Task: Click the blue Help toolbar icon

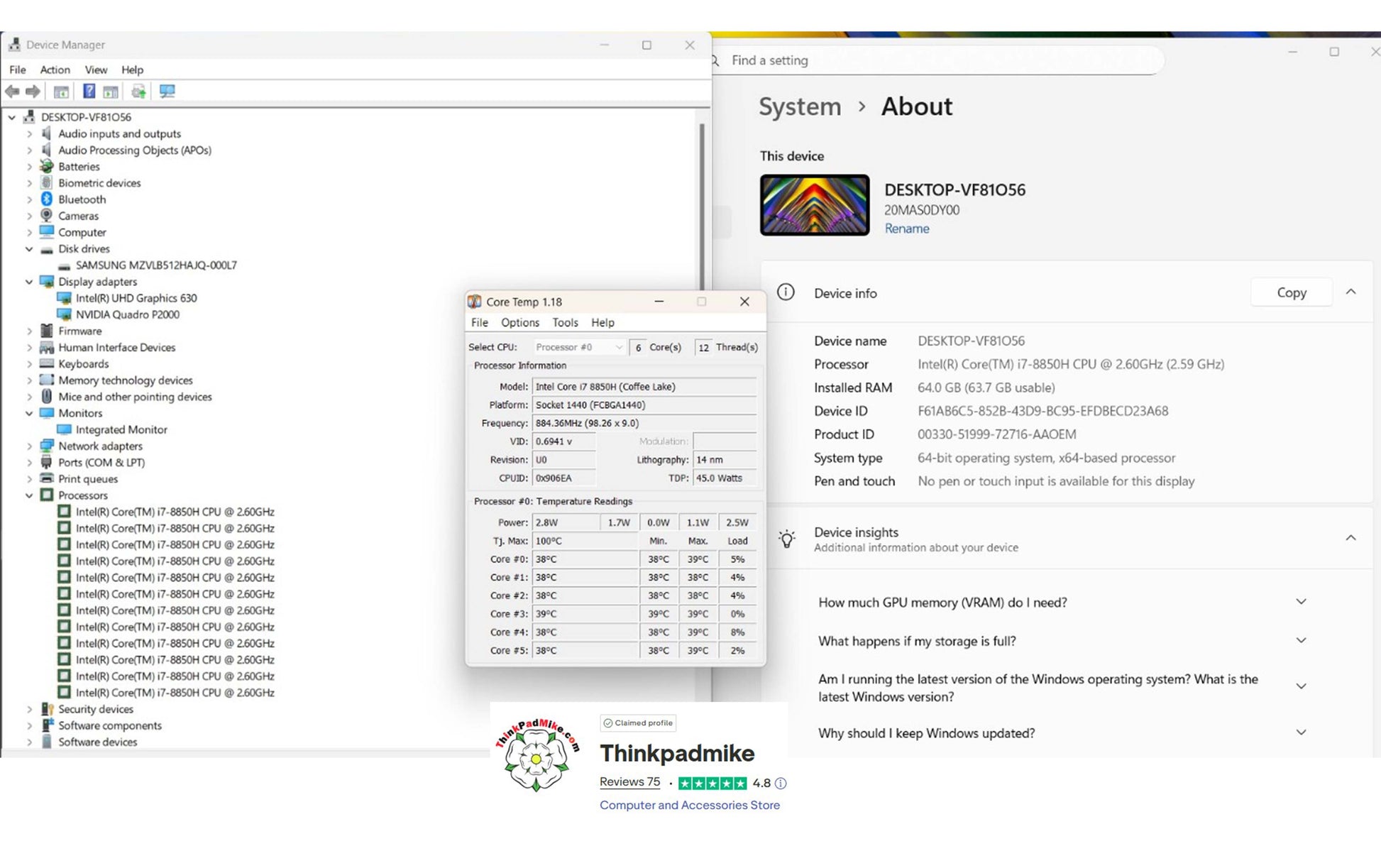Action: [89, 92]
